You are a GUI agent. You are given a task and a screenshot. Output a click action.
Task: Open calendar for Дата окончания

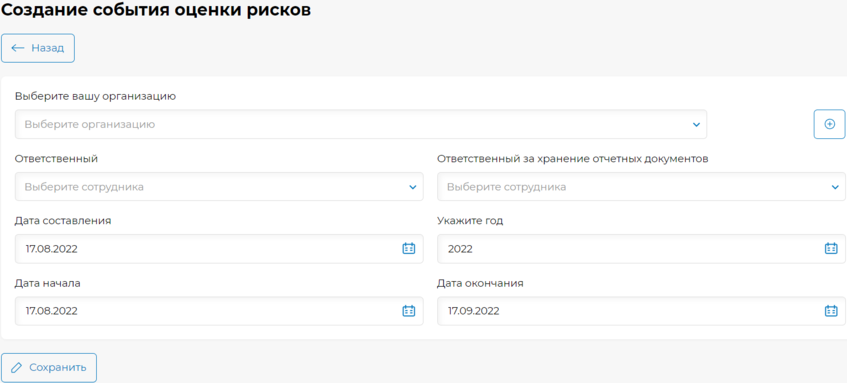point(831,311)
